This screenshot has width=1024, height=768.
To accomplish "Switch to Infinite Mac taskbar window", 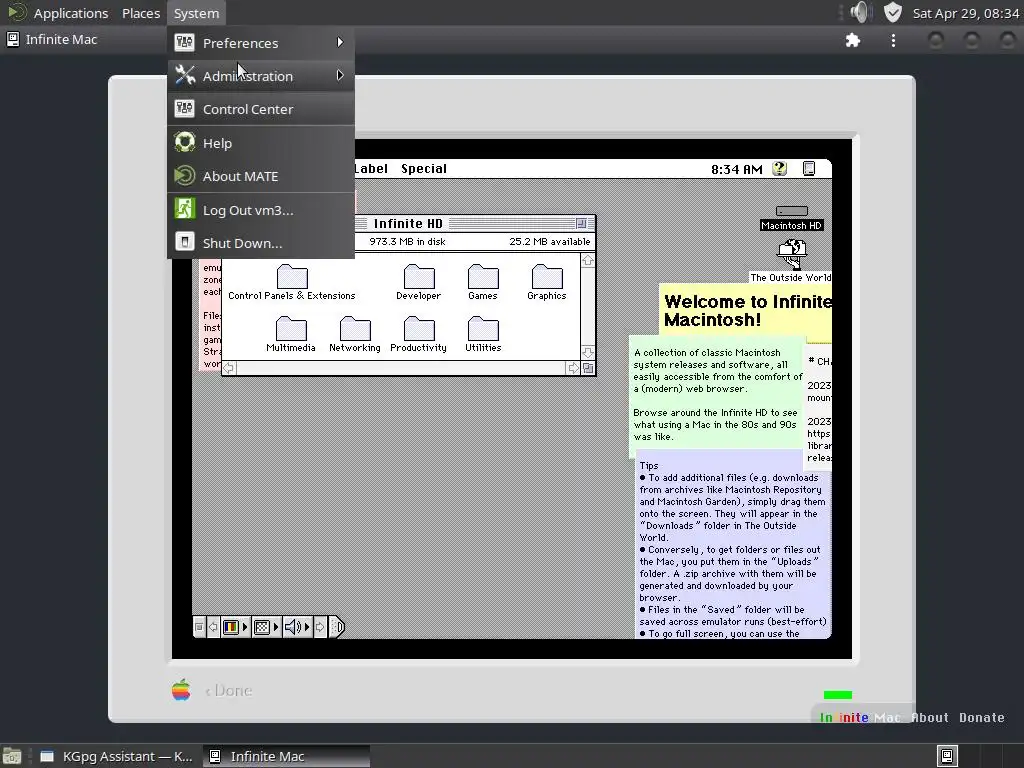I will [286, 756].
